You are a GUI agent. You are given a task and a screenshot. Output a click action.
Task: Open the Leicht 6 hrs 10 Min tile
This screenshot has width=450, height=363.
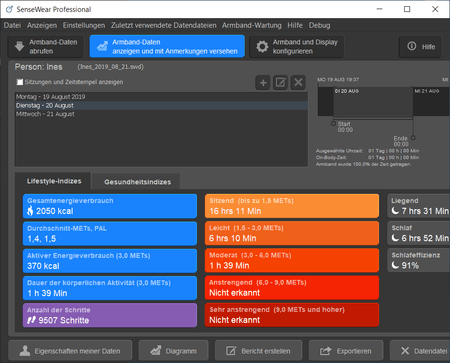click(x=292, y=233)
